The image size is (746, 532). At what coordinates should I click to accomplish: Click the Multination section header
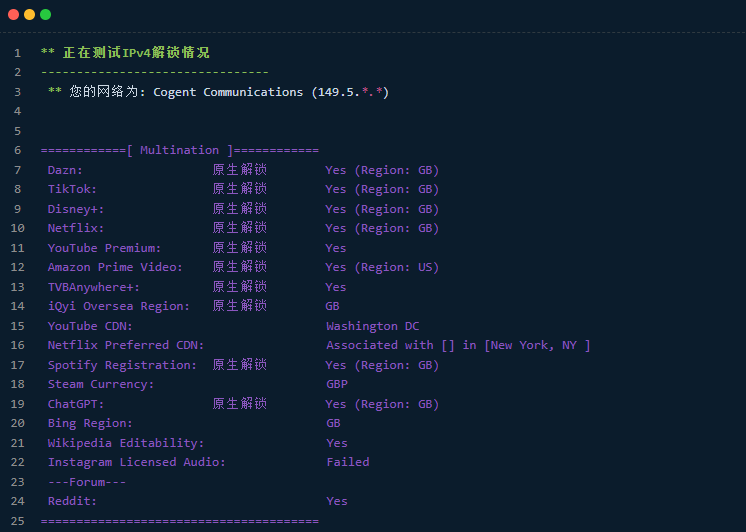coord(180,150)
